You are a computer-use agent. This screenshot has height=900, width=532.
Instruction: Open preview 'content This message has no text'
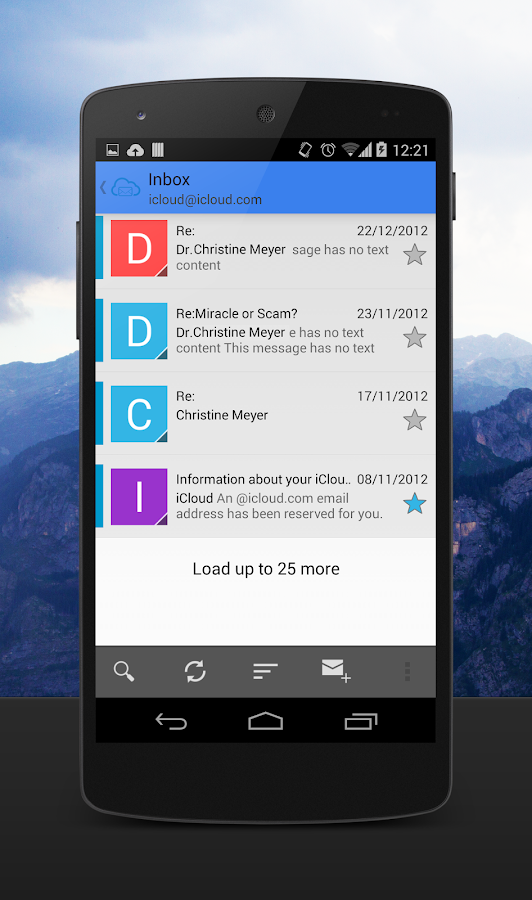[275, 348]
